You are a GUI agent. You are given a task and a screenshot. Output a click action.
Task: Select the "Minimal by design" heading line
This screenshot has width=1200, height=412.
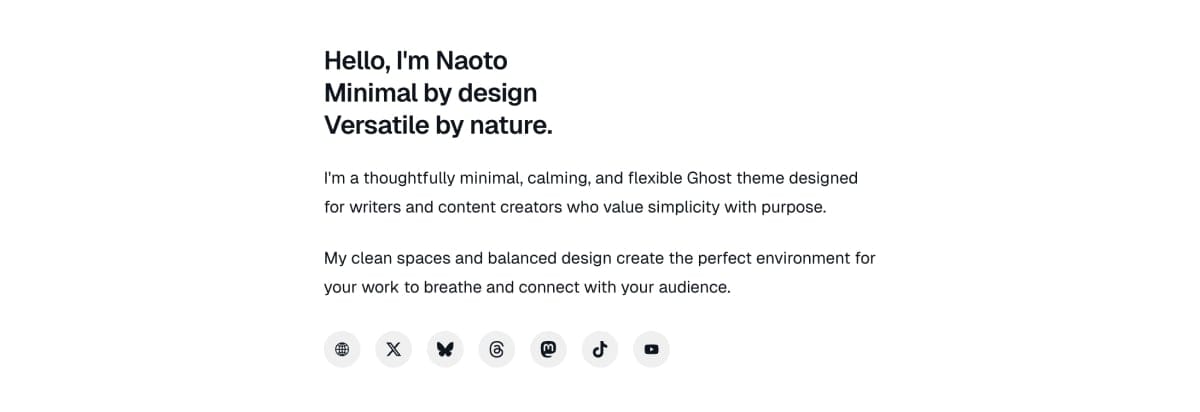430,93
